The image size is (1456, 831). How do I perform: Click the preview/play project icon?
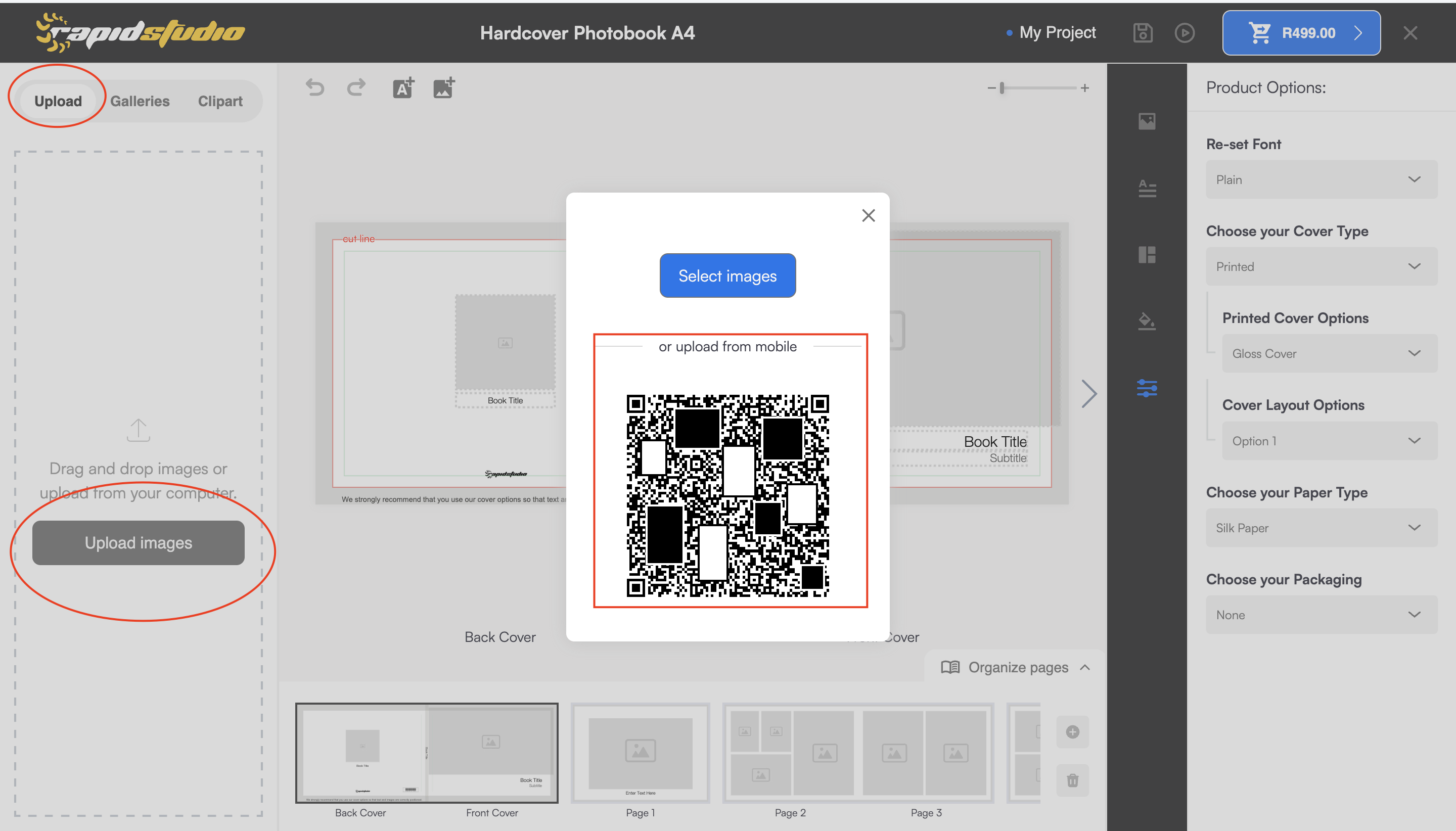click(1184, 32)
